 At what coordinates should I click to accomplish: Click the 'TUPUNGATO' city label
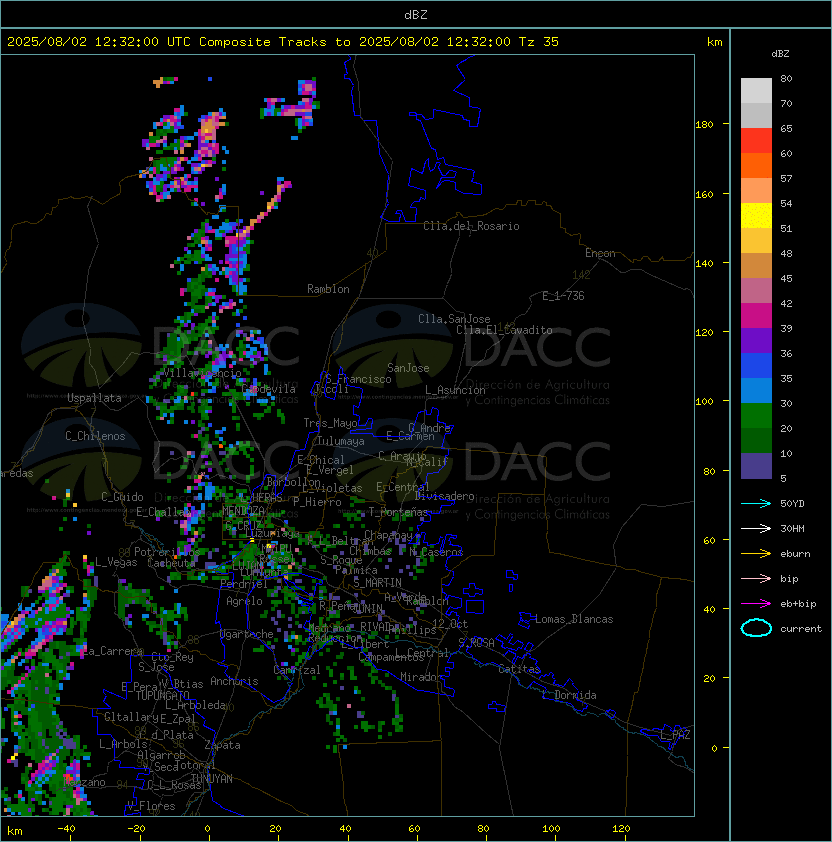[x=163, y=695]
